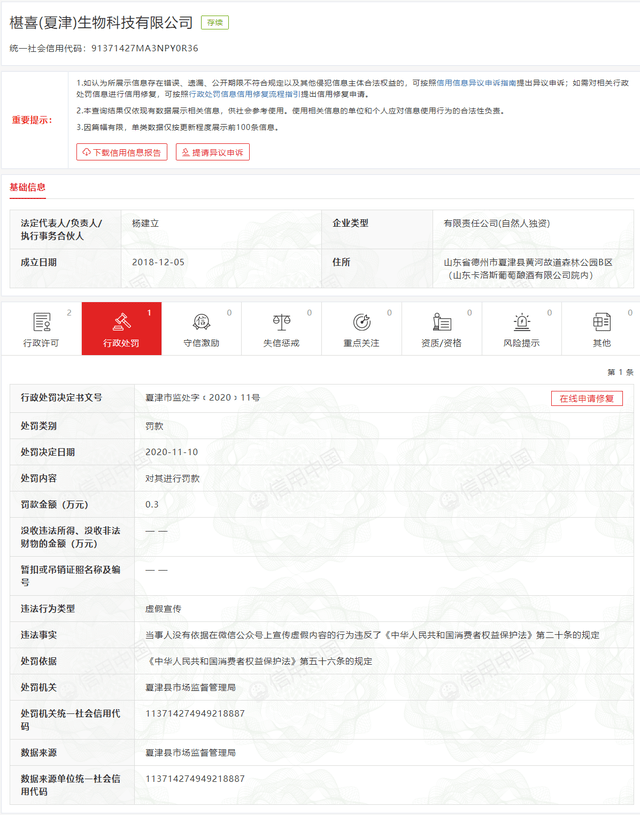
Task: Click the 存续 status badge
Action: point(214,23)
